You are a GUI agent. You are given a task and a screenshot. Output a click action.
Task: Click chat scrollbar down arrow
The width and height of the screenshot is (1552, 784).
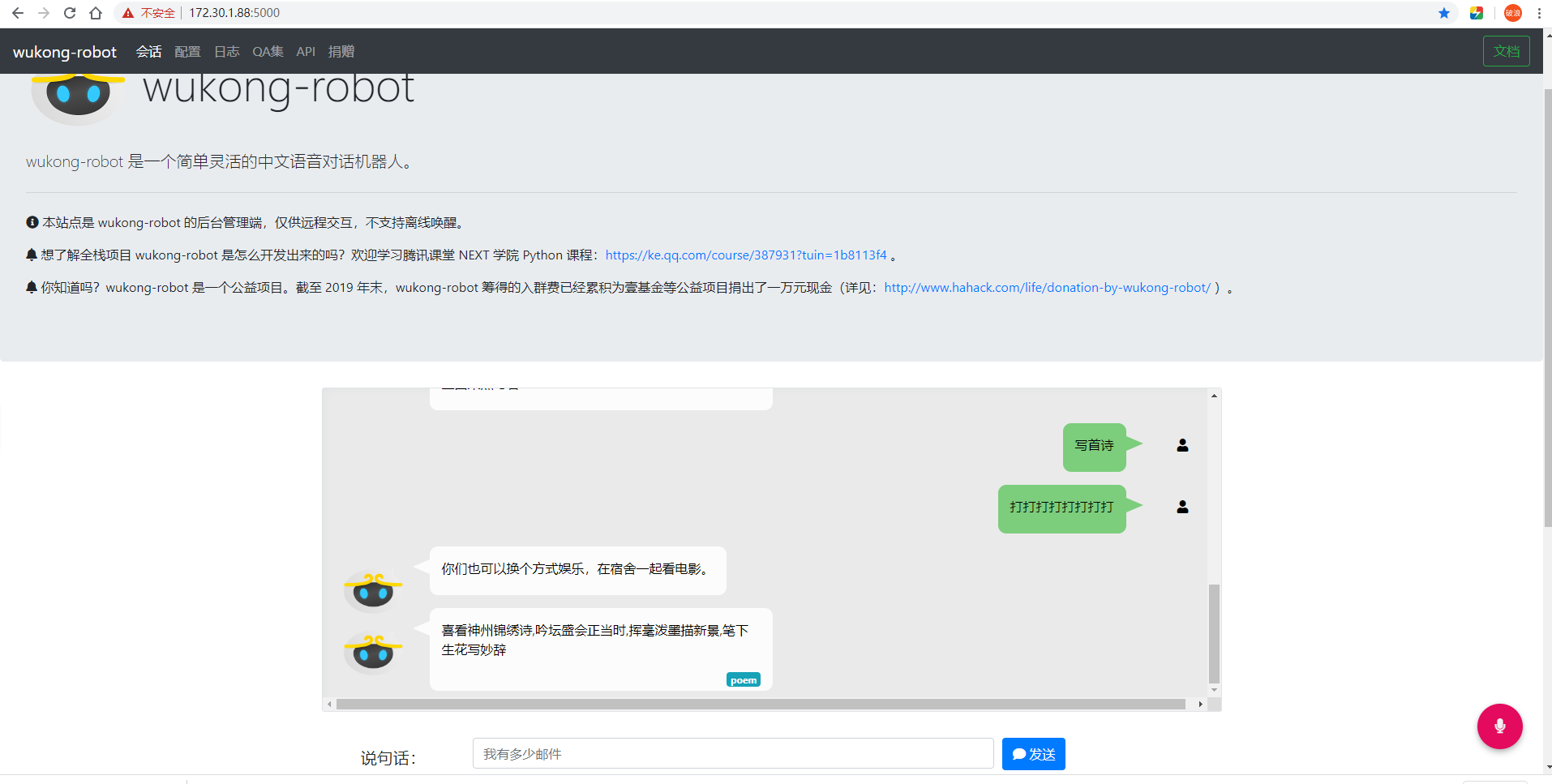pos(1214,690)
